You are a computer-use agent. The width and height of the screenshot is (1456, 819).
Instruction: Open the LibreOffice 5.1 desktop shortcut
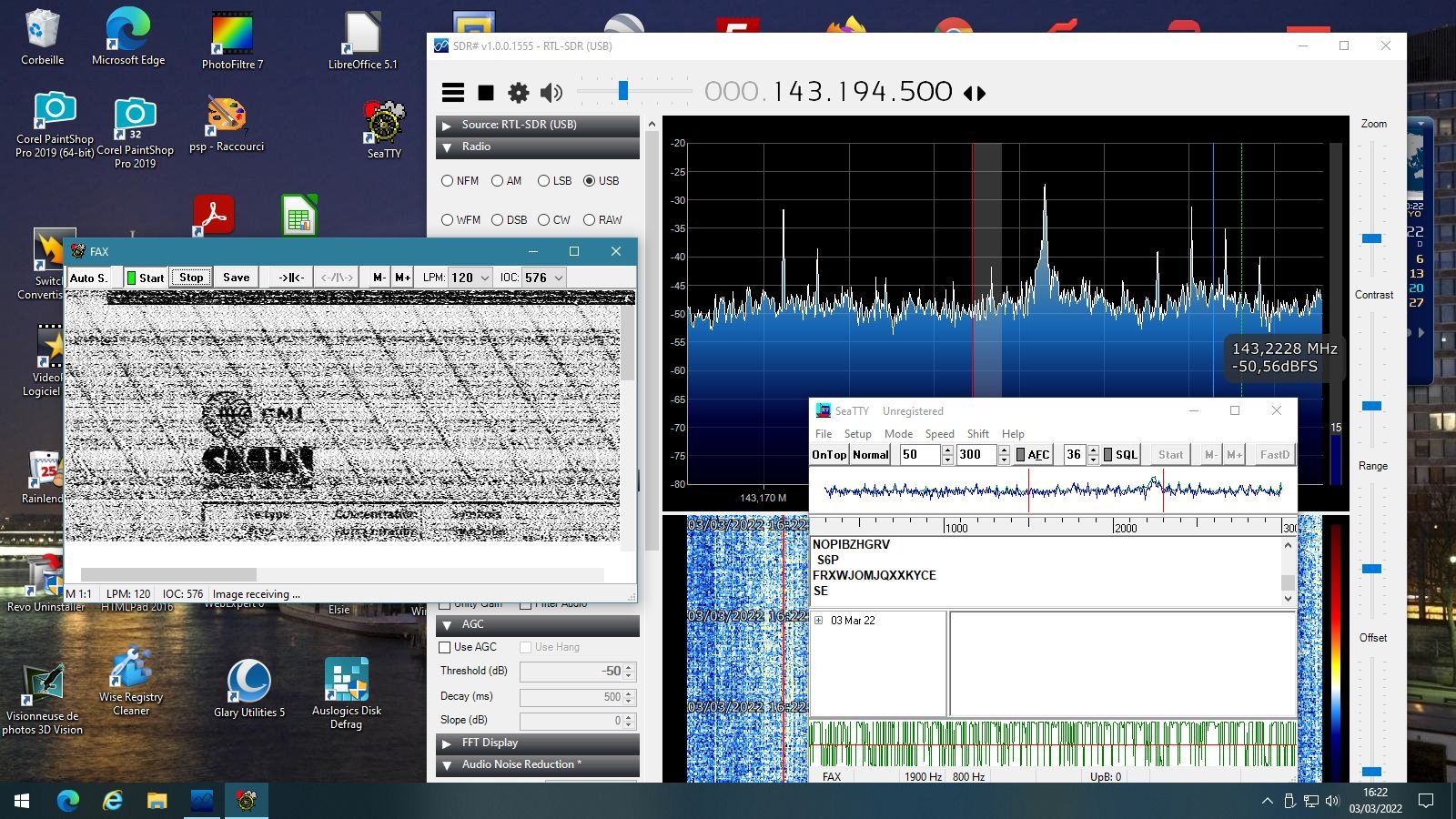click(362, 41)
